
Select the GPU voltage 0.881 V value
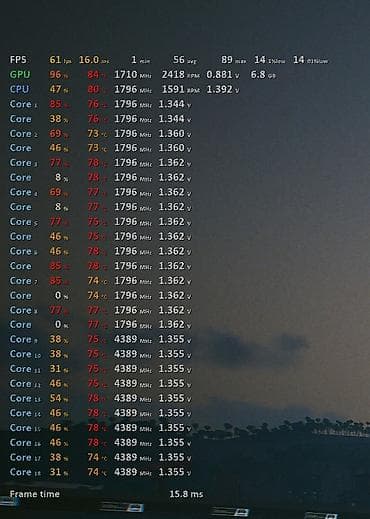(x=223, y=75)
